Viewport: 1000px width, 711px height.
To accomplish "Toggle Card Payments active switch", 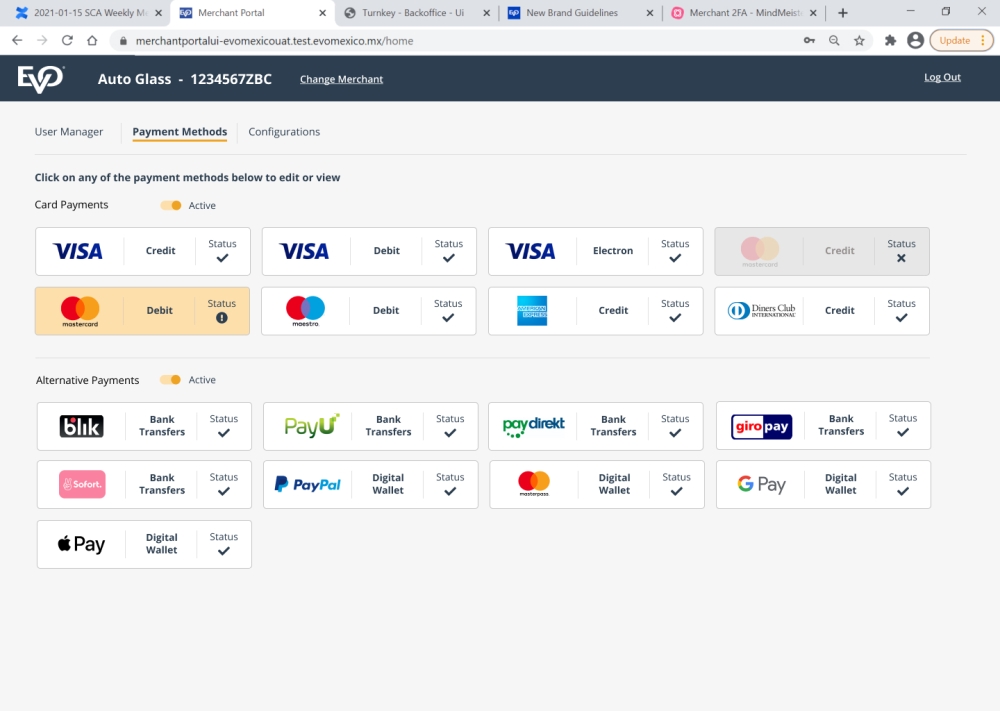I will (171, 205).
